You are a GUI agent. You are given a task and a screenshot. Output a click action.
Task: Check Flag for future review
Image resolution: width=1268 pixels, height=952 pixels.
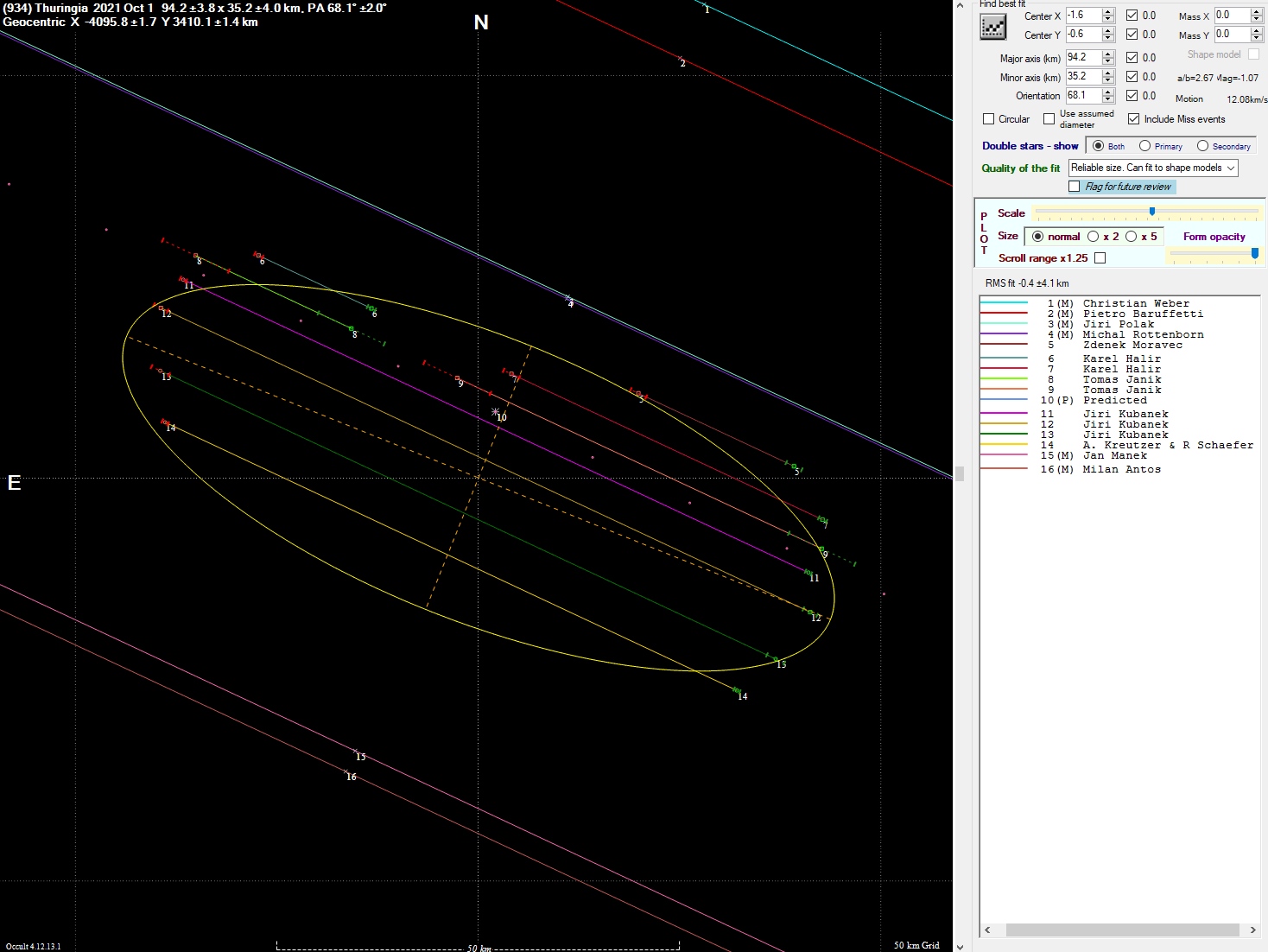click(x=1074, y=187)
